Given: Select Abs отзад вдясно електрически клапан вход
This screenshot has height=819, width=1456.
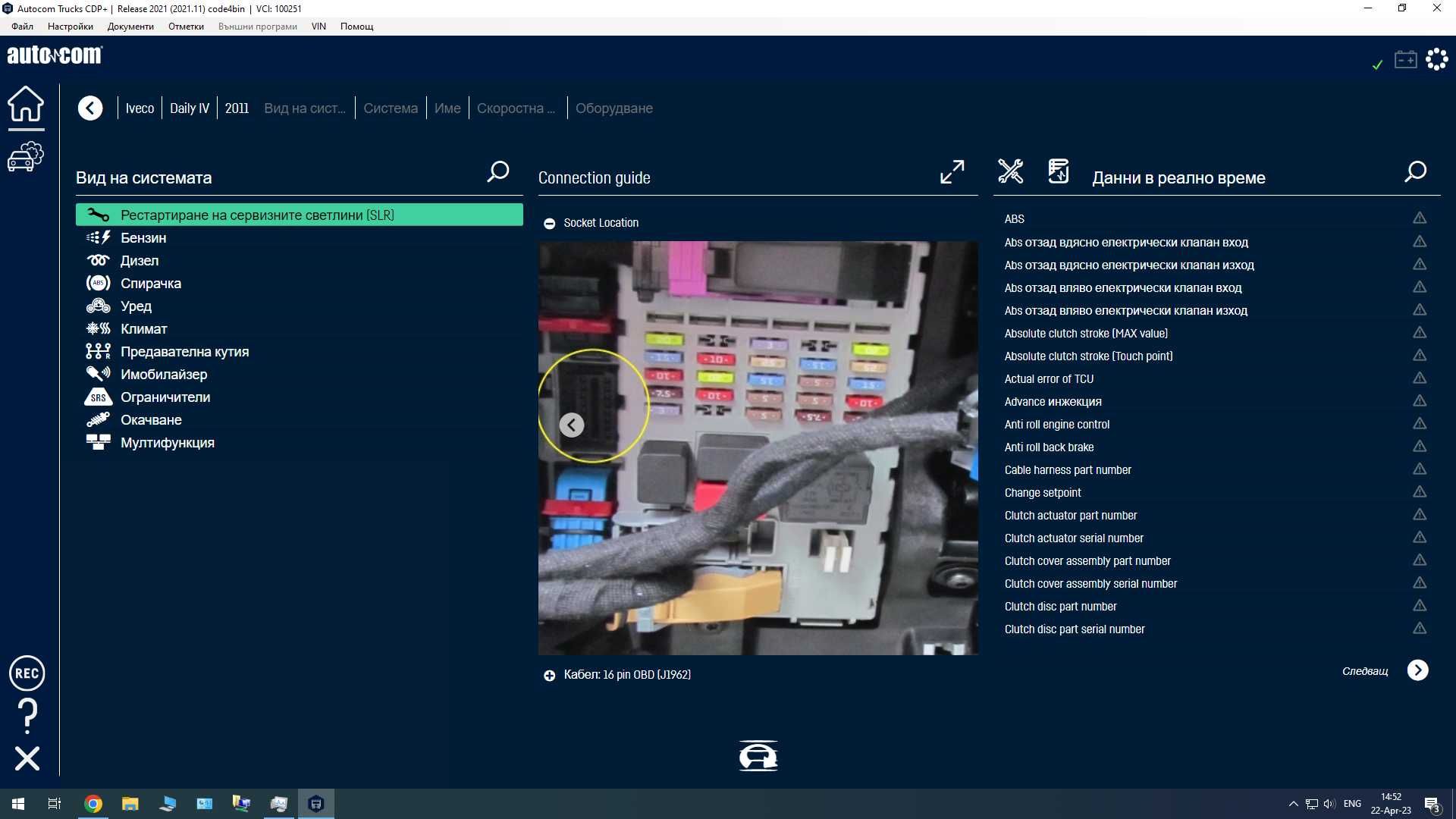Looking at the screenshot, I should pyautogui.click(x=1126, y=243).
